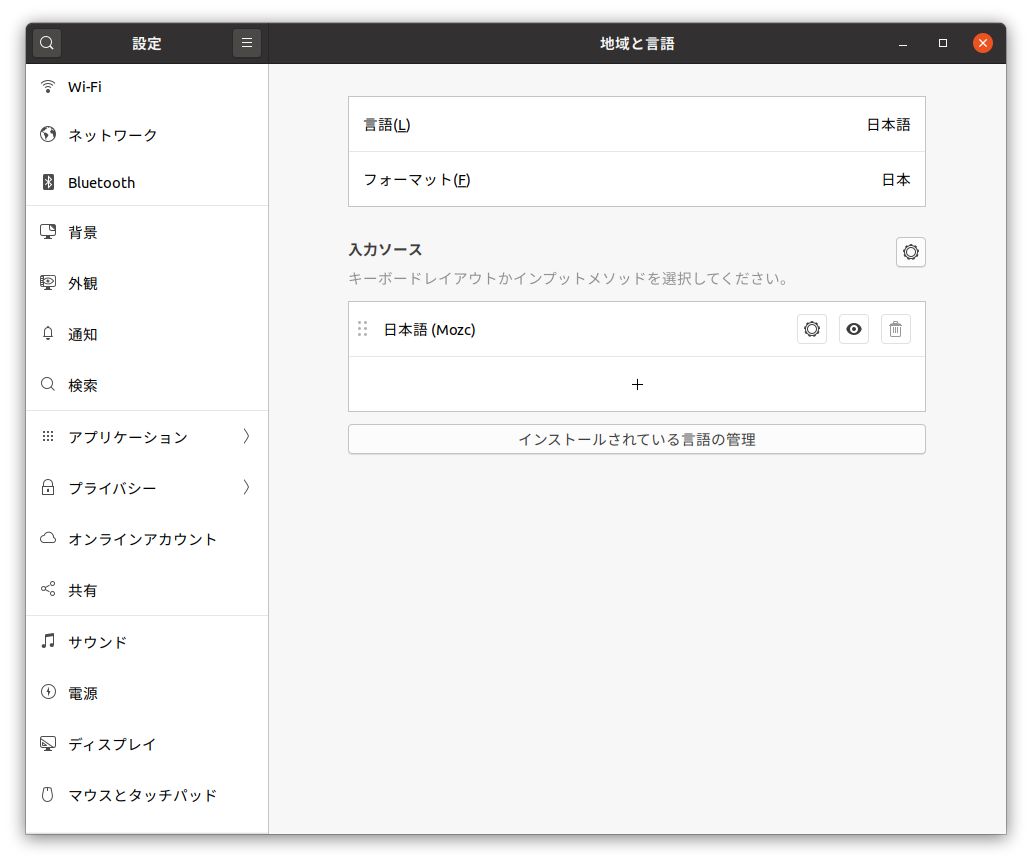Show keyboard layout preview with eye icon
Image resolution: width=1032 pixels, height=863 pixels.
[853, 329]
